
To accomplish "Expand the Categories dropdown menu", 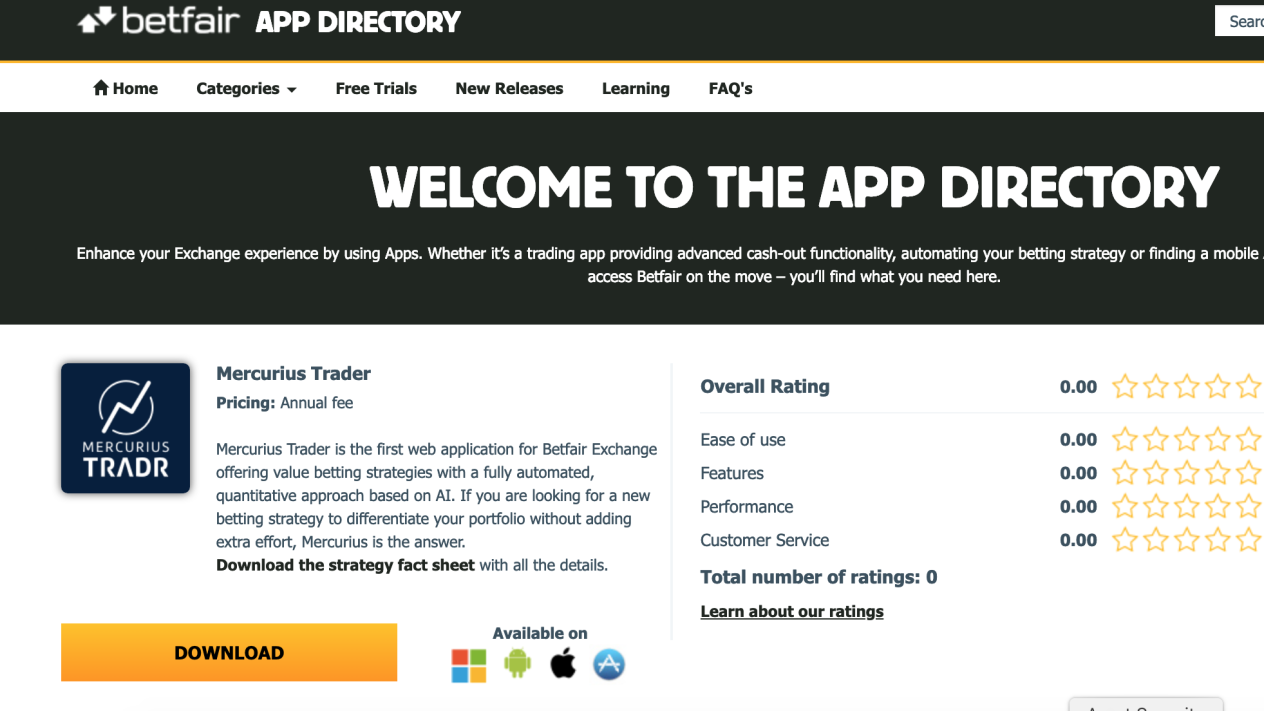I will [246, 88].
